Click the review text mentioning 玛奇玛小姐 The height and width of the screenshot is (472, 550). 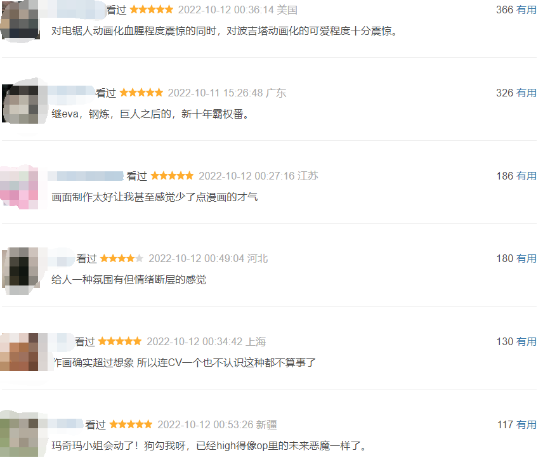pyautogui.click(x=209, y=446)
